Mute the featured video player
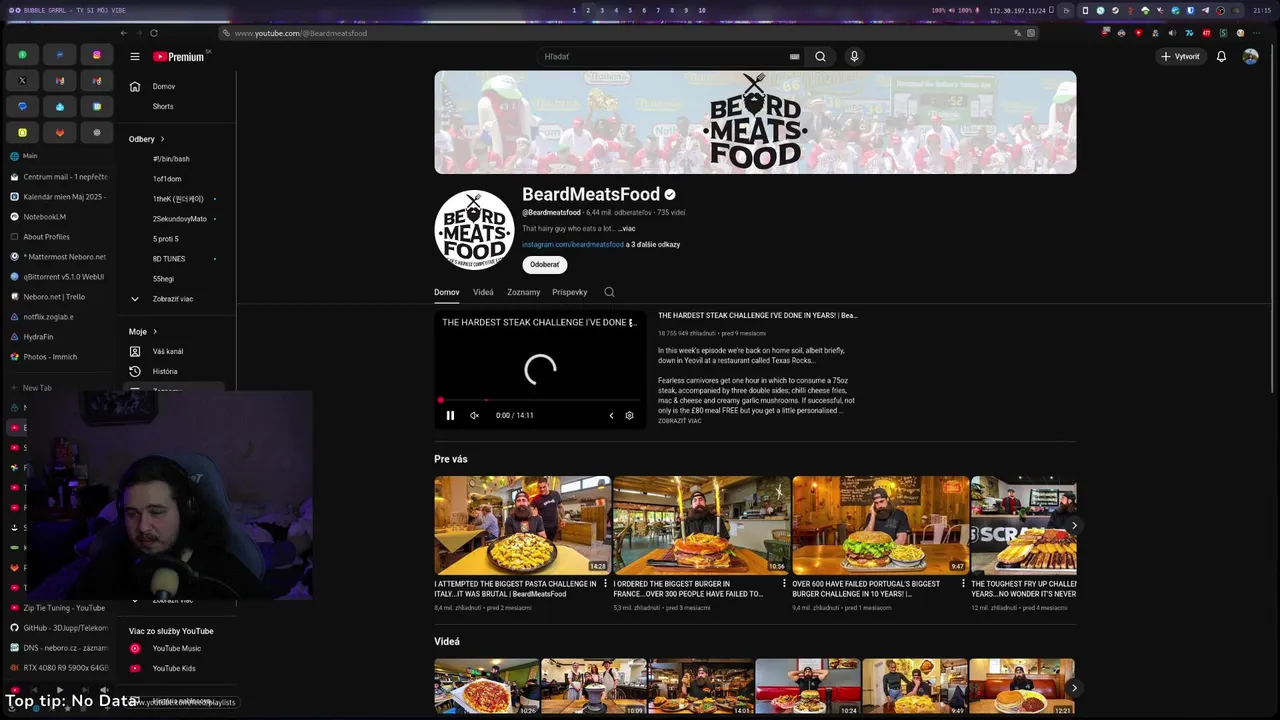This screenshot has height=720, width=1280. [474, 415]
